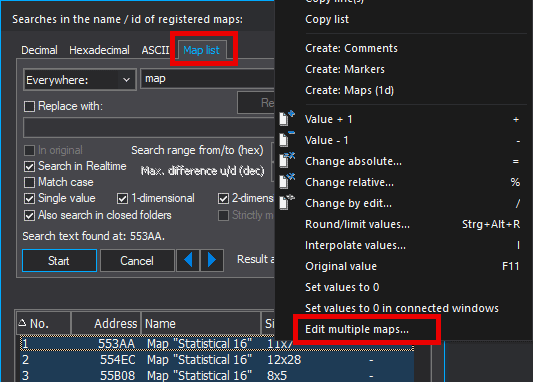533x382 pixels.
Task: Click the Replace with text field
Action: (149, 127)
